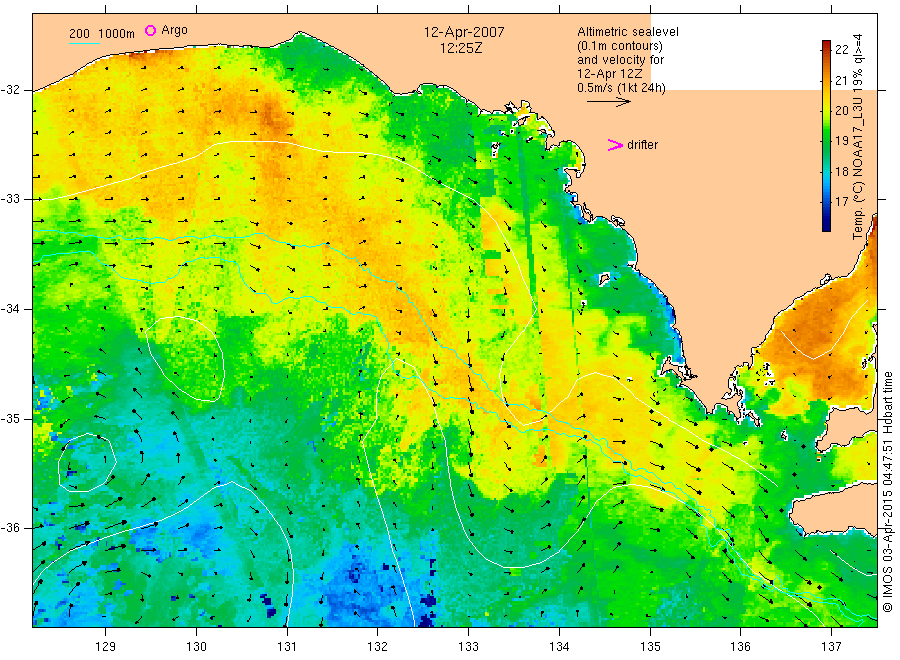Image resolution: width=900 pixels, height=660 pixels.
Task: Click the cyan bathymetry legend line
Action: (x=84, y=43)
